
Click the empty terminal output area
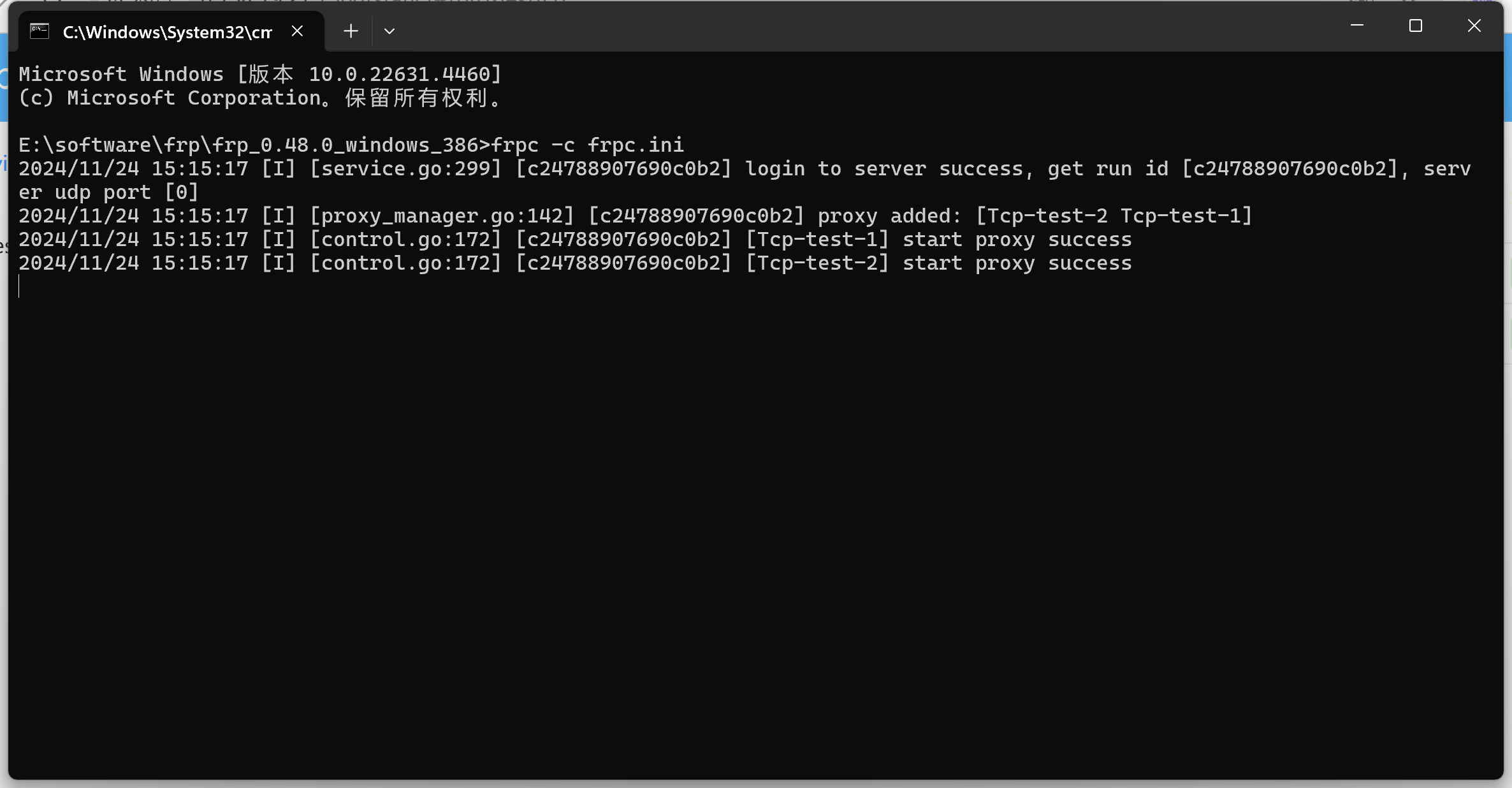point(752,510)
